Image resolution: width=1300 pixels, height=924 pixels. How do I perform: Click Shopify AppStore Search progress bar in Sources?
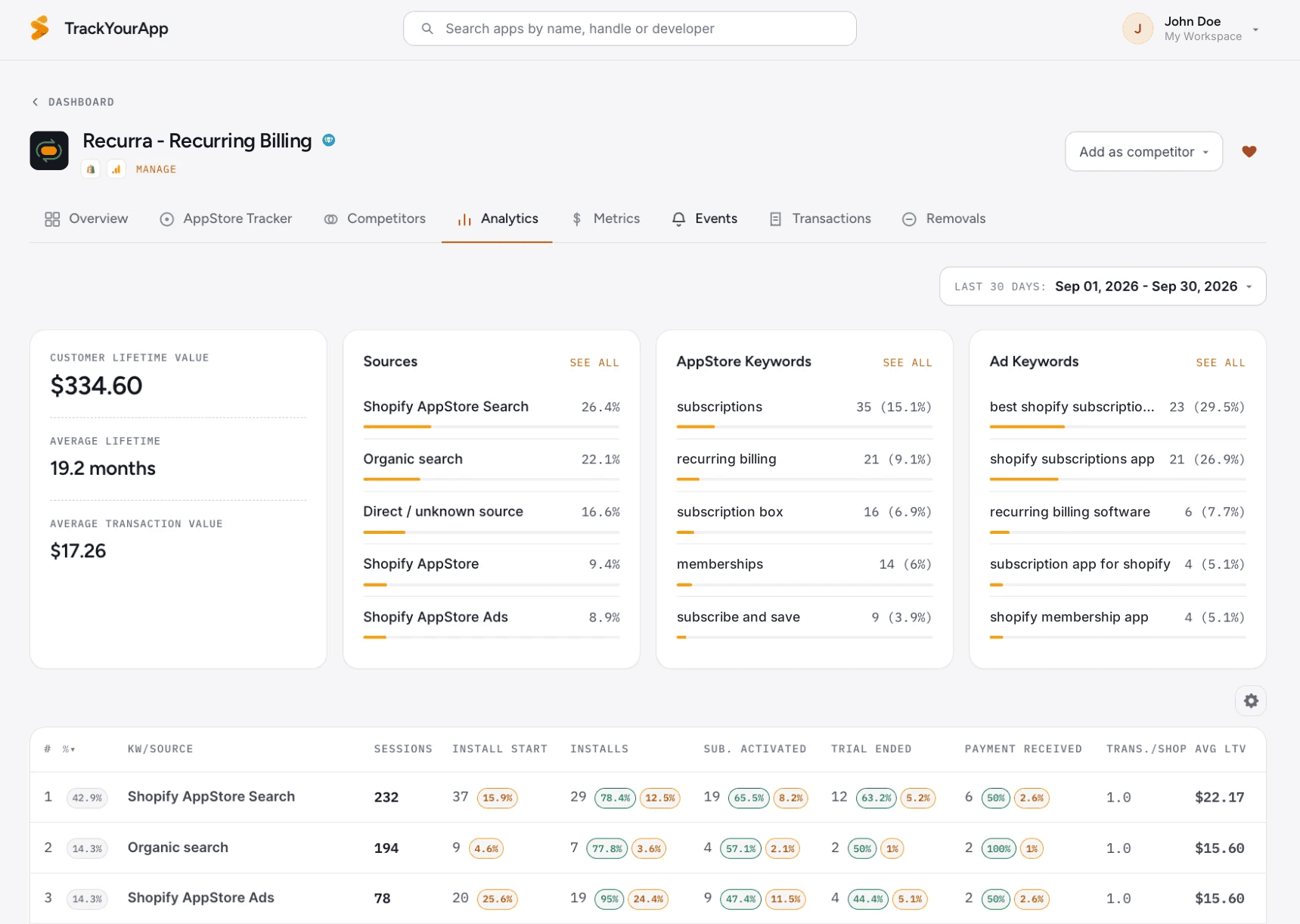[492, 427]
